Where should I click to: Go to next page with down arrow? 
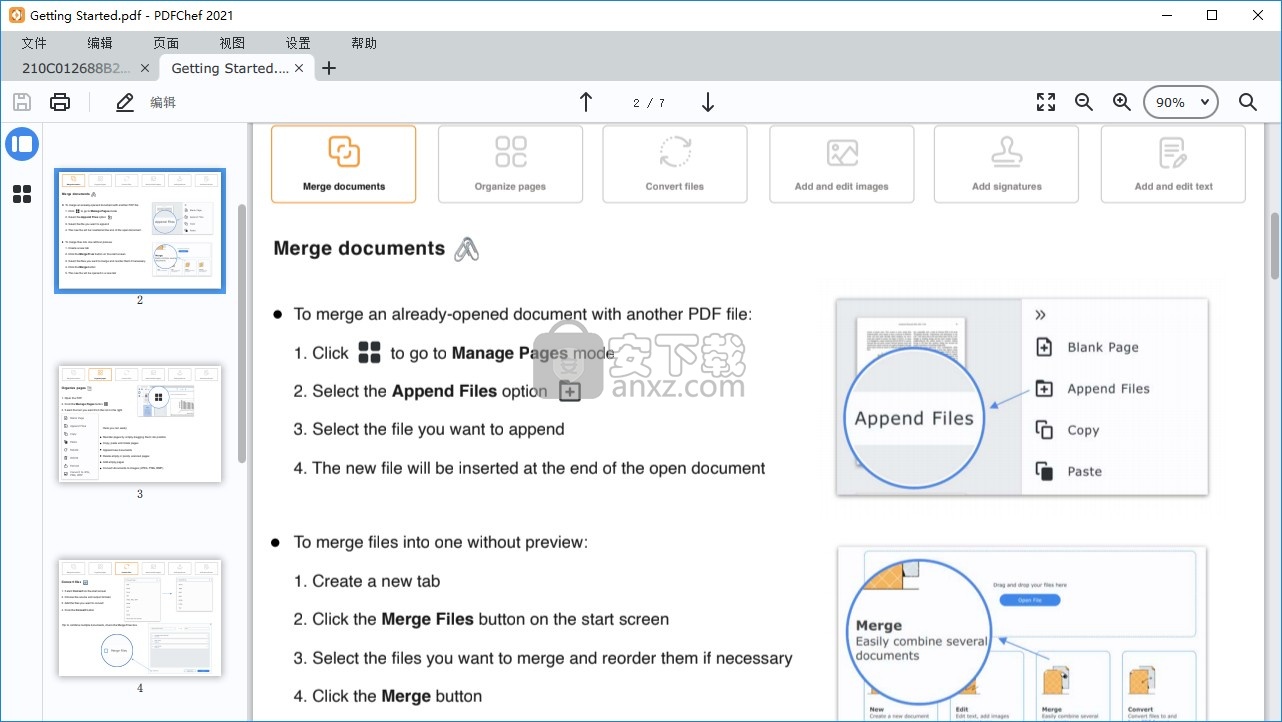click(x=708, y=102)
